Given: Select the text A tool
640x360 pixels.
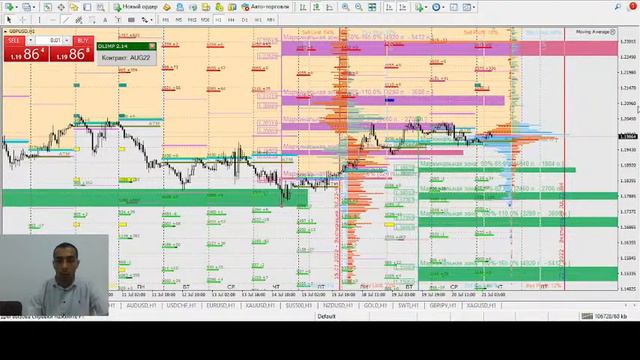Looking at the screenshot, I should click(105, 20).
